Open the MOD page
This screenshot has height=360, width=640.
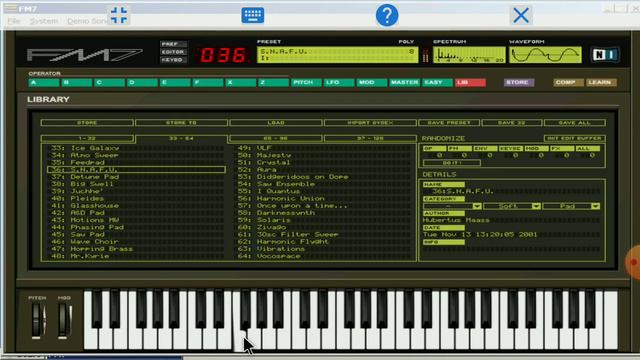pyautogui.click(x=371, y=82)
